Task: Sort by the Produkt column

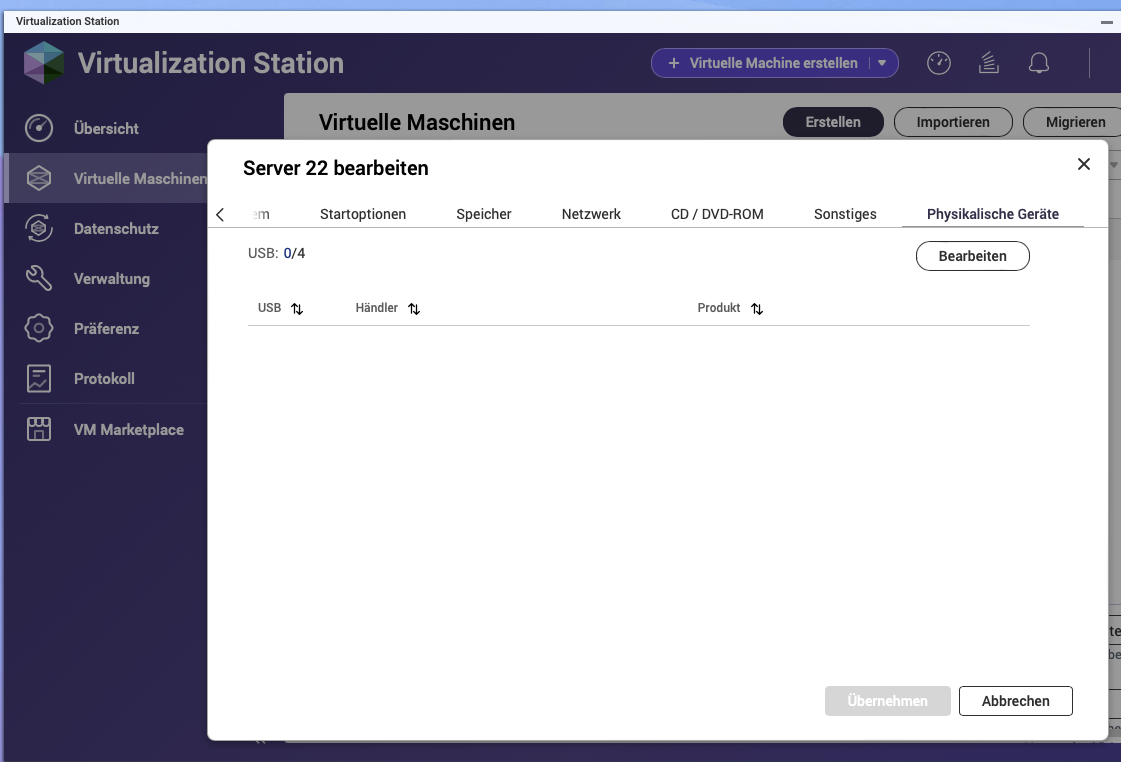Action: (x=757, y=309)
